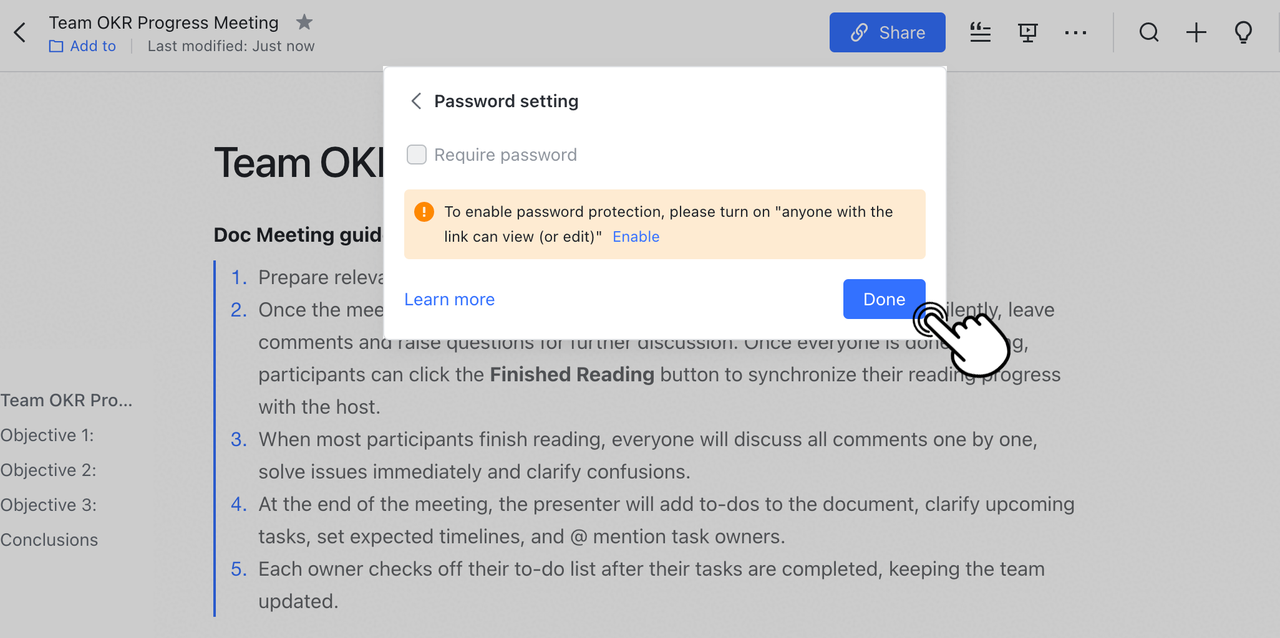Jump to Objective 2 in outline
Image resolution: width=1280 pixels, height=638 pixels.
[48, 470]
